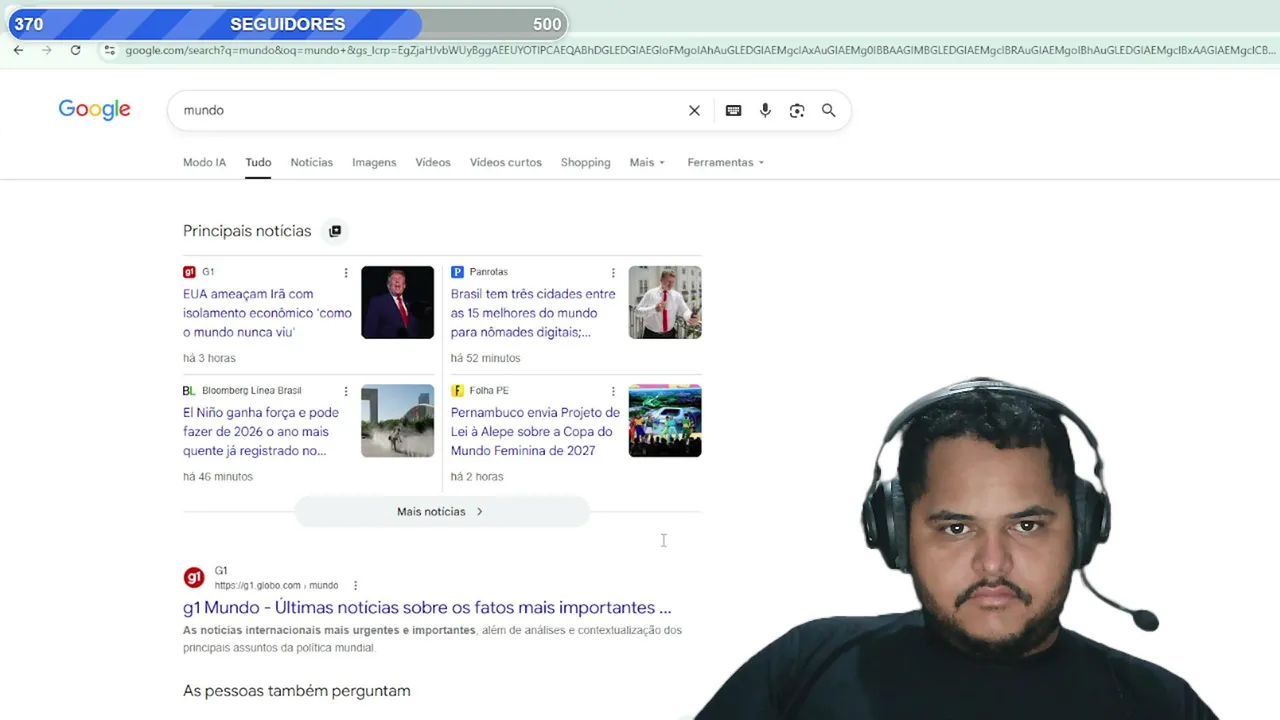Click the G1 source icon in top news
This screenshot has height=720, width=1280.
[x=189, y=272]
